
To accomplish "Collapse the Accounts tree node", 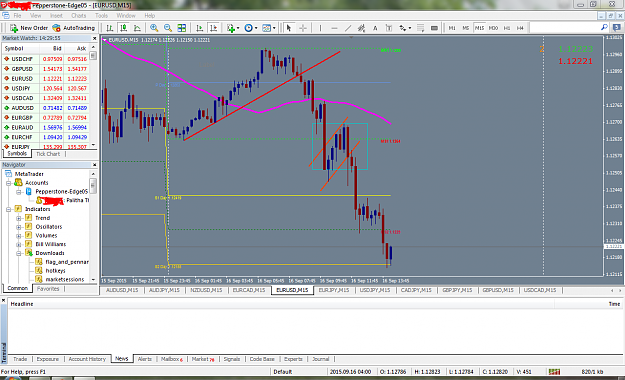I will coord(8,183).
